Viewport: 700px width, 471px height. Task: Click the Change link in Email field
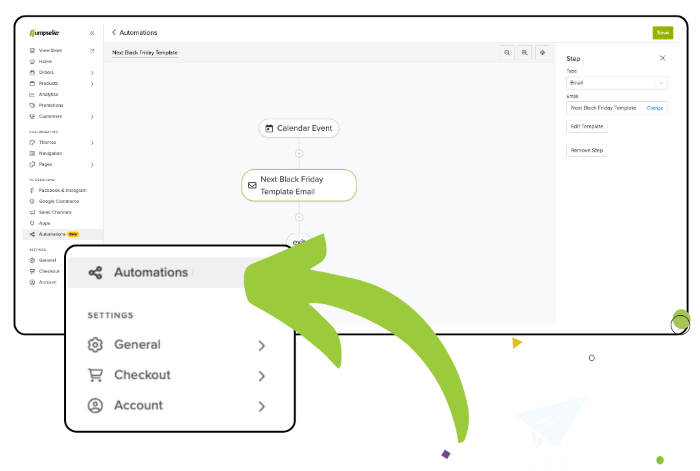tap(654, 107)
